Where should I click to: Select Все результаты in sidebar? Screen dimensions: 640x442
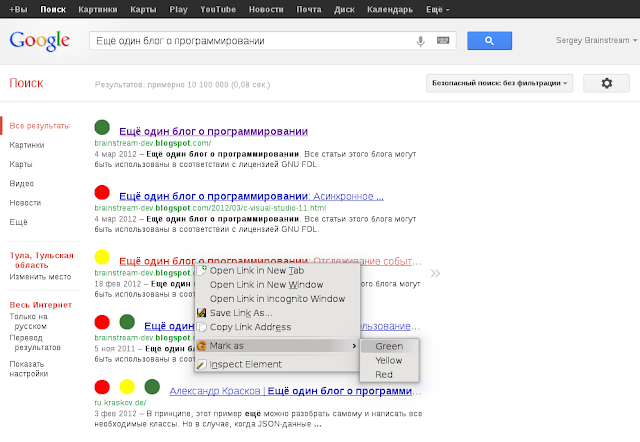tap(40, 126)
